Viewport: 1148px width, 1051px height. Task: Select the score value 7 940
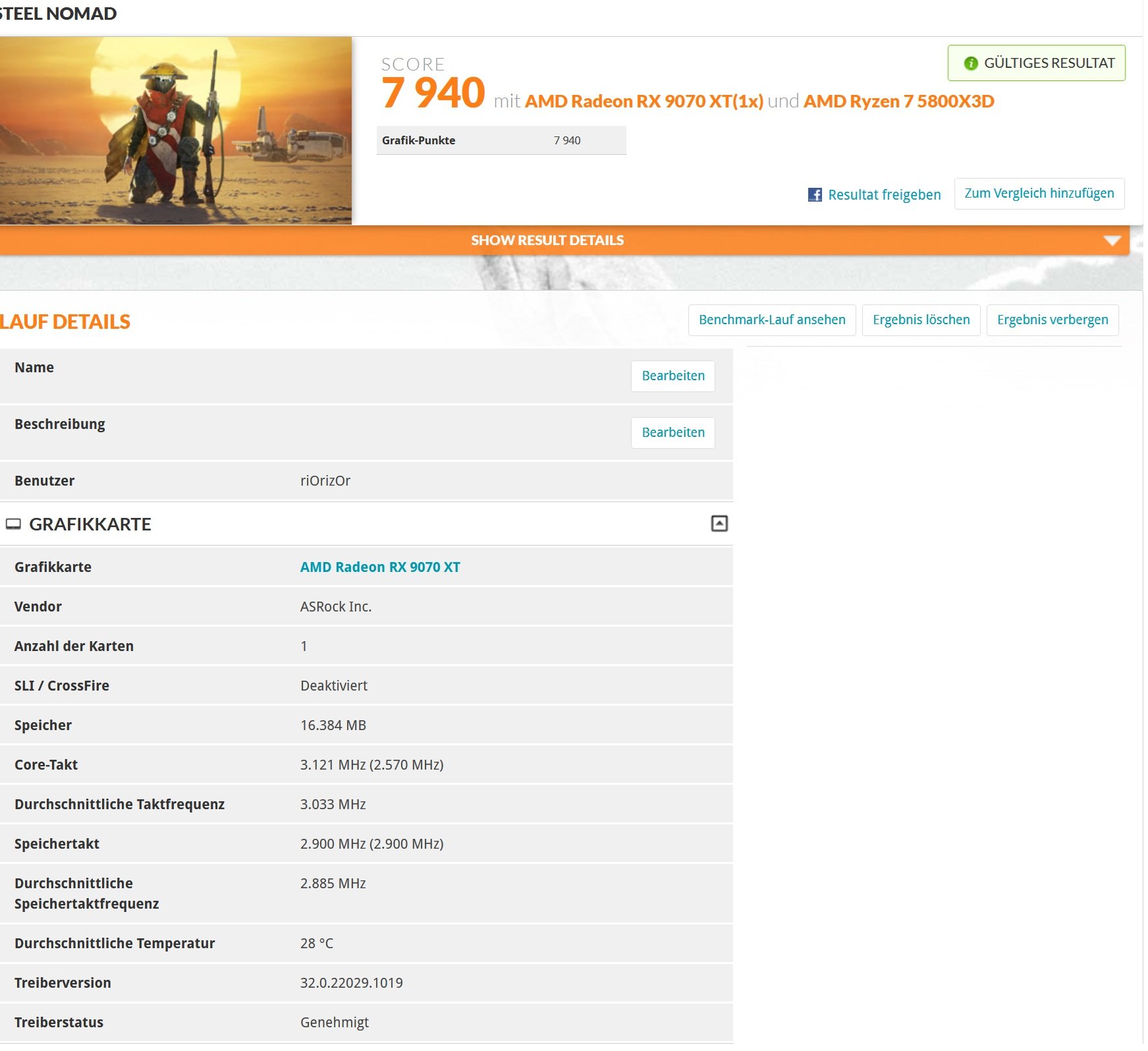433,92
